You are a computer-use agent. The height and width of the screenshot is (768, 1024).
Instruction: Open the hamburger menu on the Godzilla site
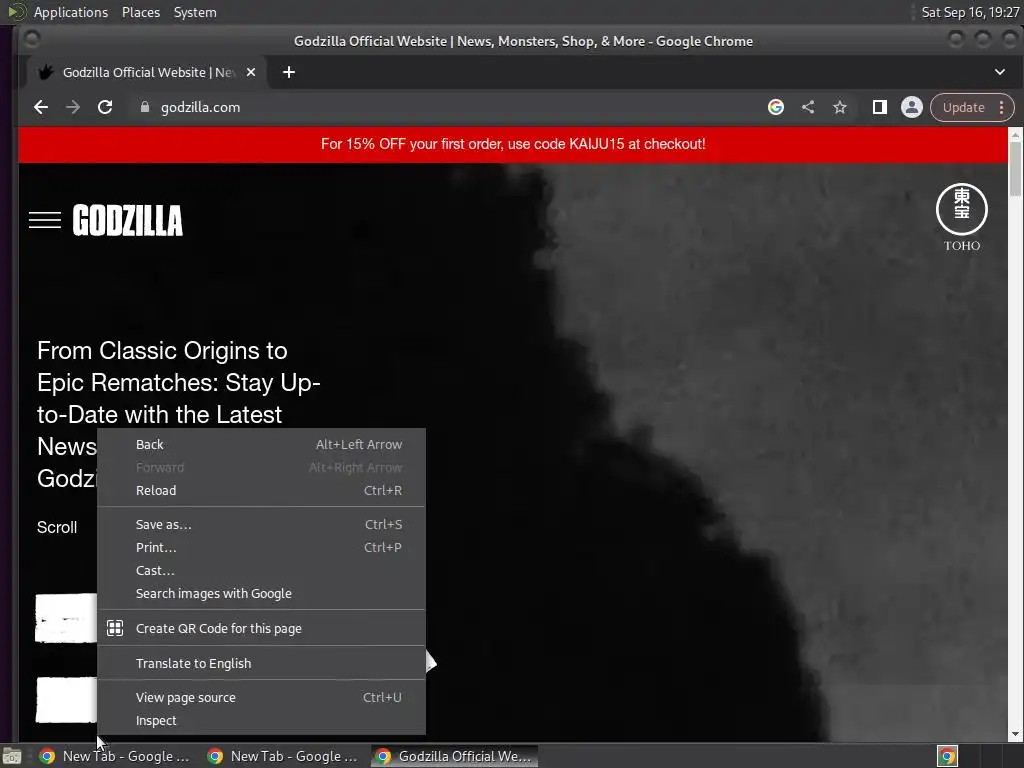point(45,220)
